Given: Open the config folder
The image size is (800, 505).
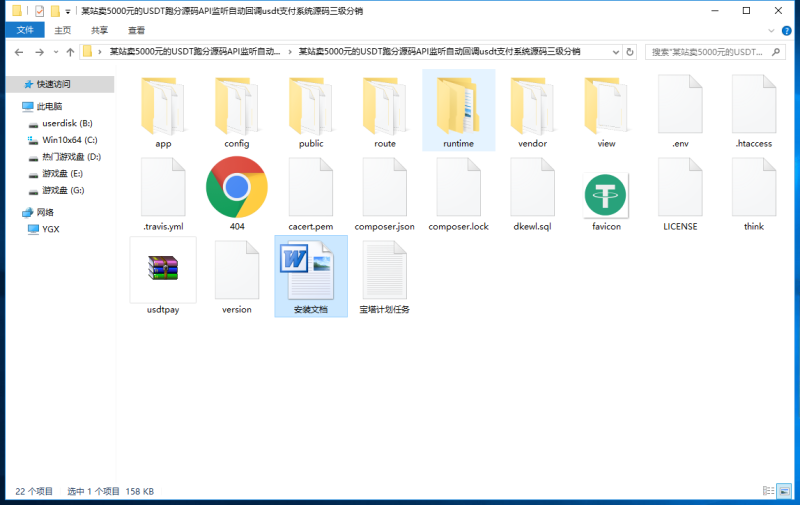Looking at the screenshot, I should pos(237,113).
